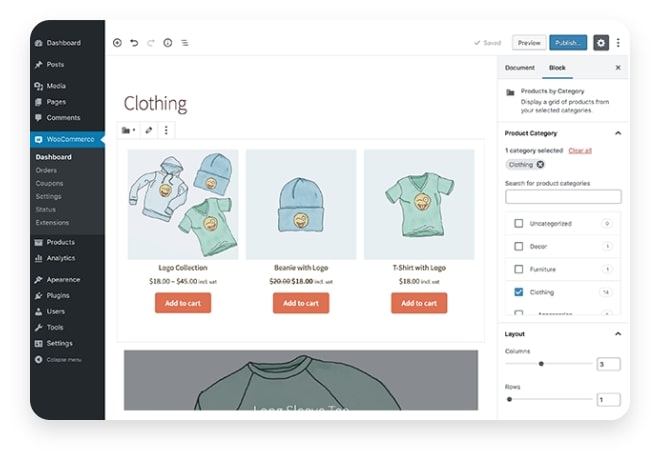Click the Publish button
660x460 pixels.
pyautogui.click(x=568, y=43)
